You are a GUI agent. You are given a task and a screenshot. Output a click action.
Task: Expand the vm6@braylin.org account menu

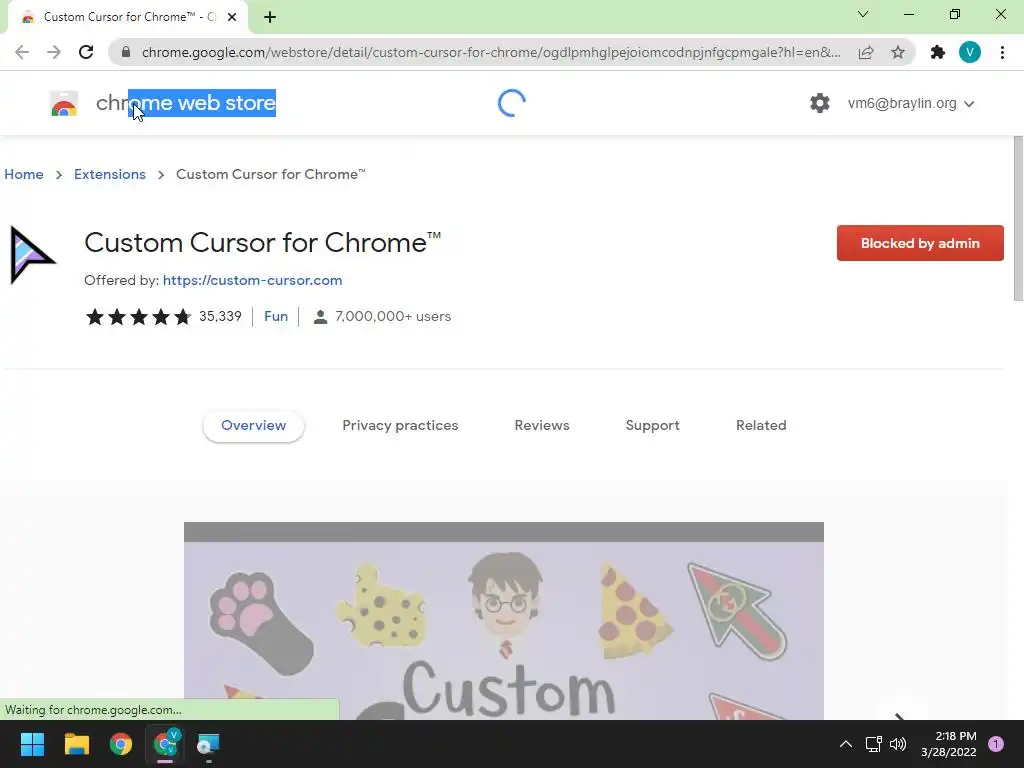click(x=910, y=103)
